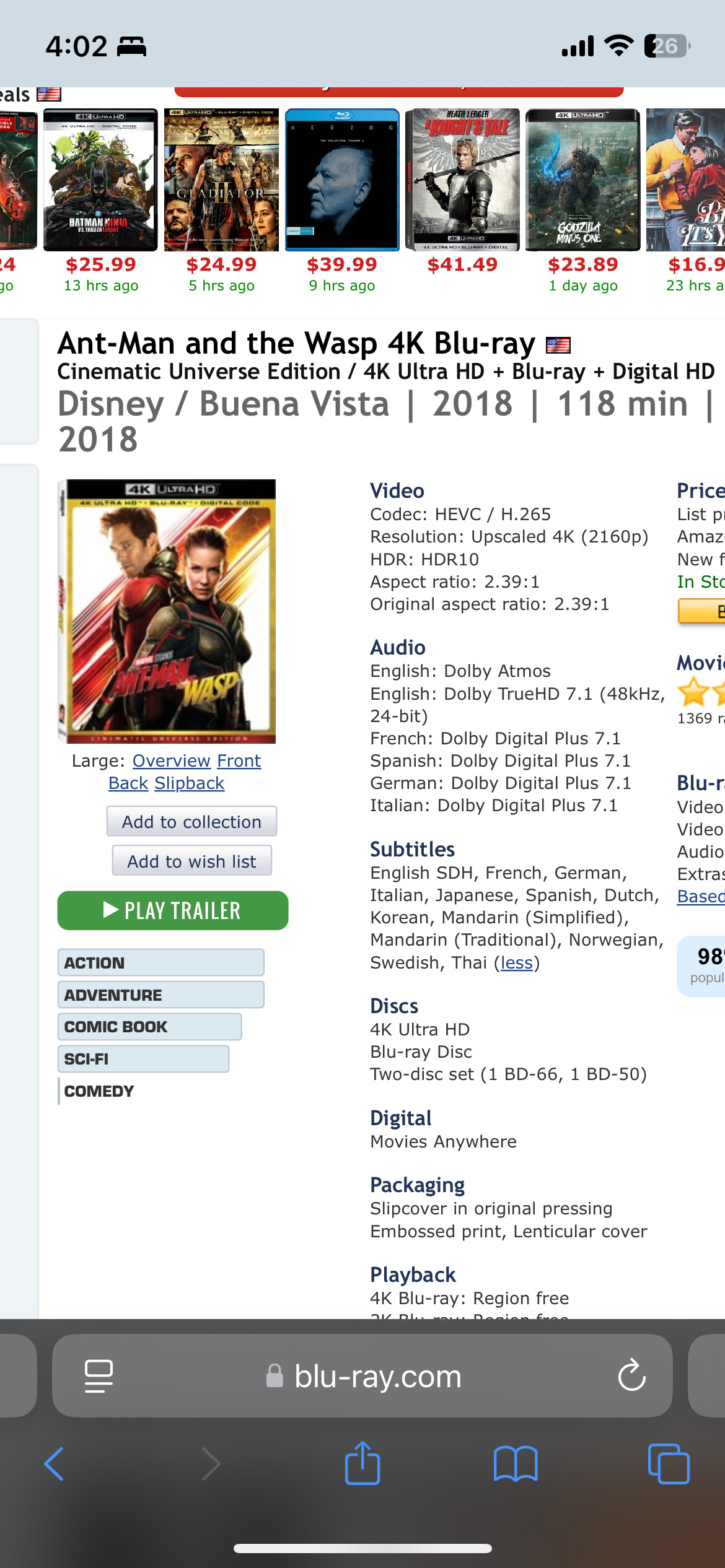Choose the Sci-Fi genre tag

[x=143, y=1059]
